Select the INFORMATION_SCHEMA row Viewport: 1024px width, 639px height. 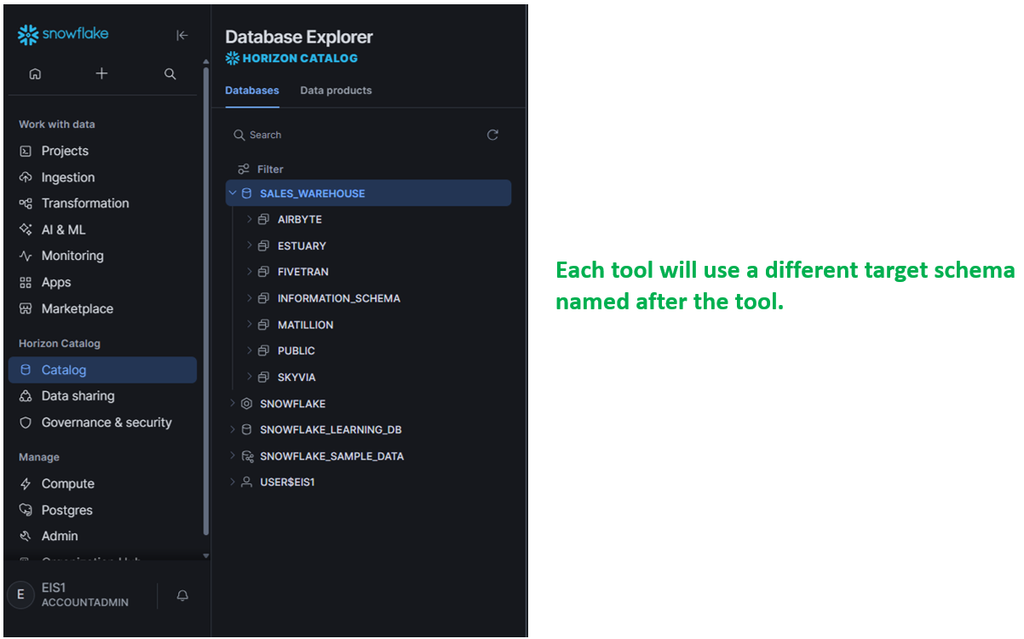(x=369, y=298)
